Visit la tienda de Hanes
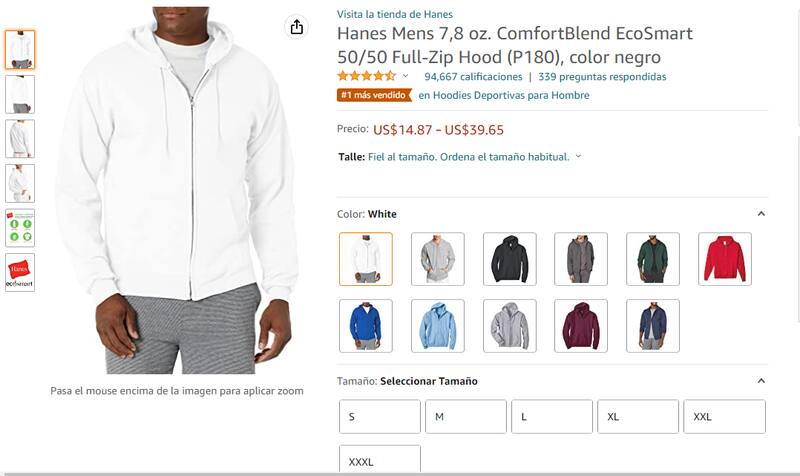Image resolution: width=800 pixels, height=476 pixels. tap(394, 14)
